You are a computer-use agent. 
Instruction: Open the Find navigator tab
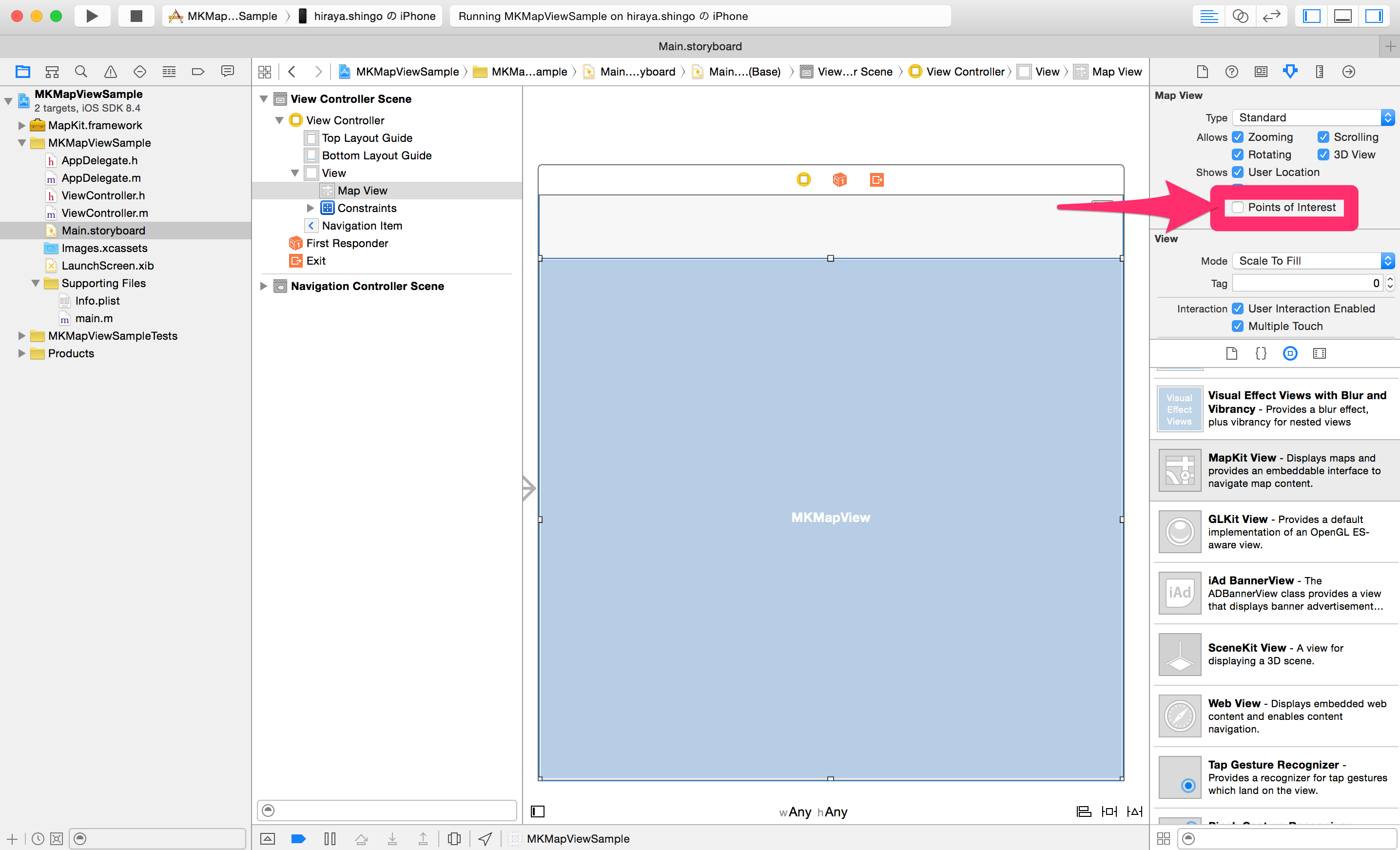[x=81, y=72]
